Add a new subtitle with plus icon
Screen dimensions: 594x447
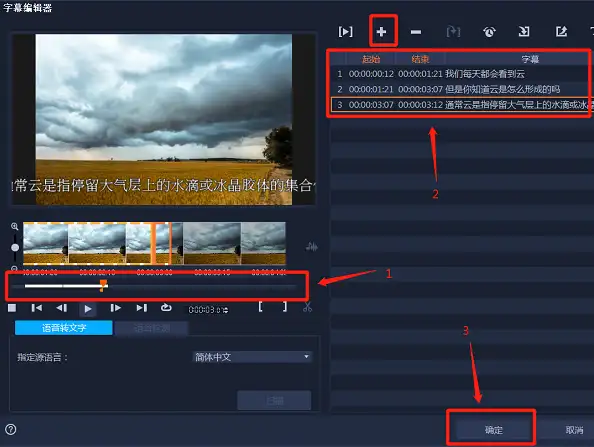point(381,32)
